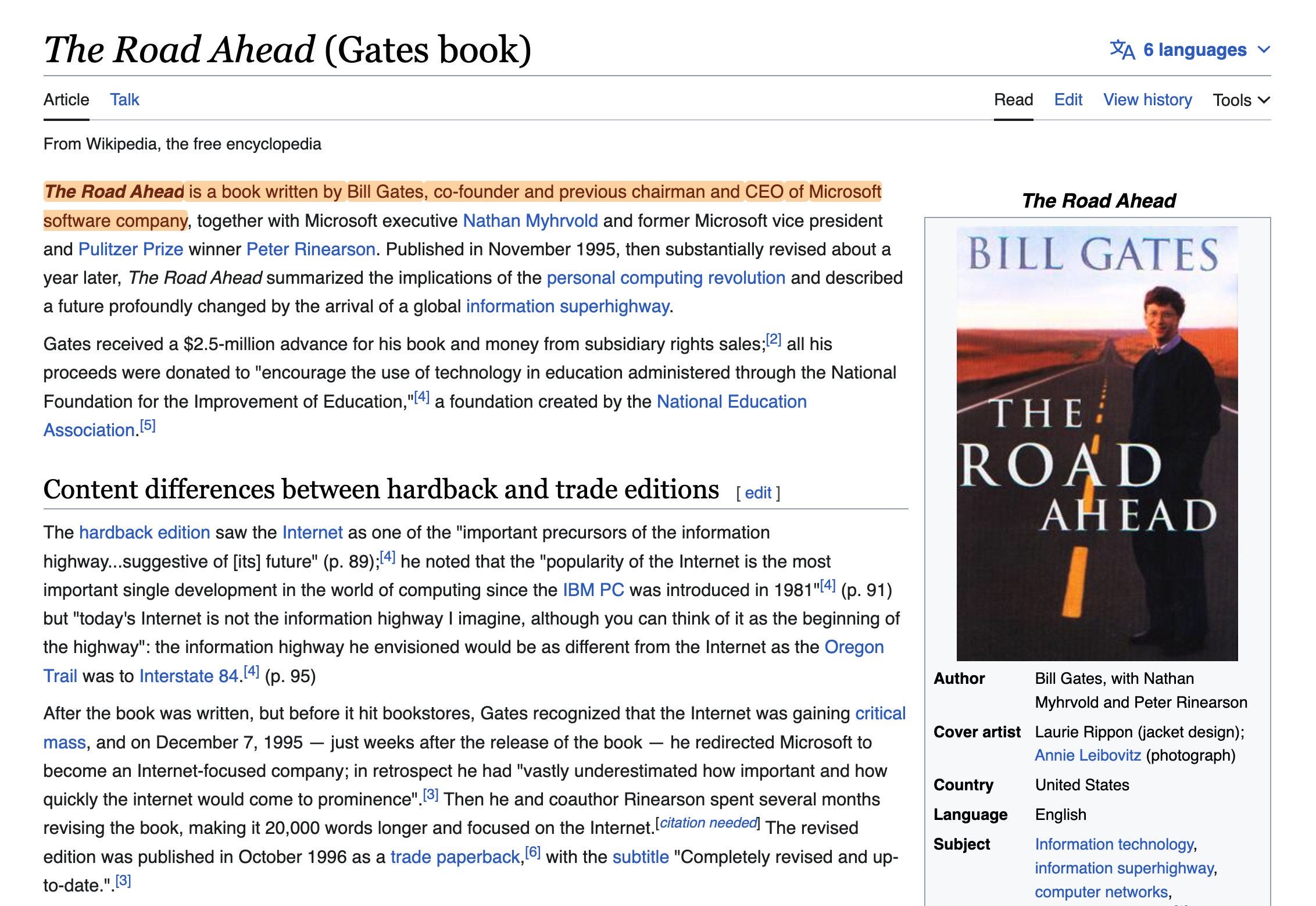Expand the Tools menu
The width and height of the screenshot is (1316, 906).
1241,100
